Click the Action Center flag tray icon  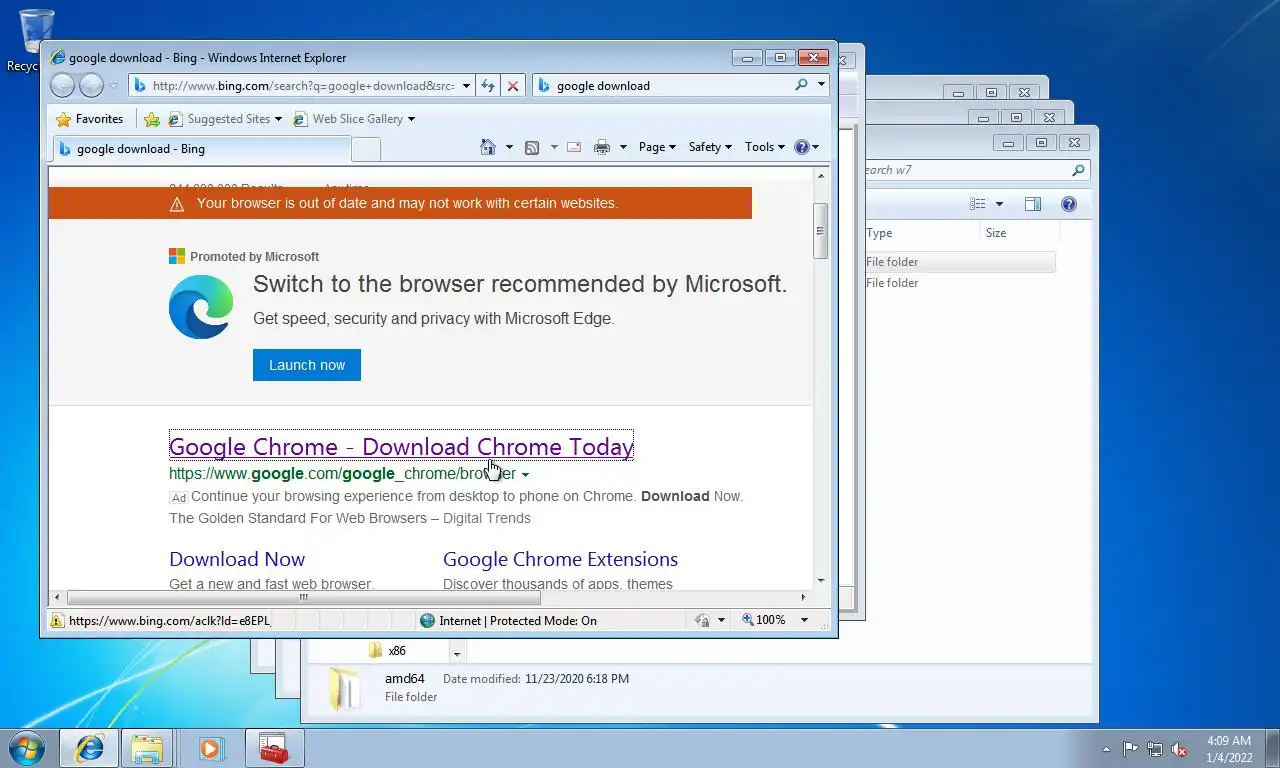click(x=1130, y=749)
